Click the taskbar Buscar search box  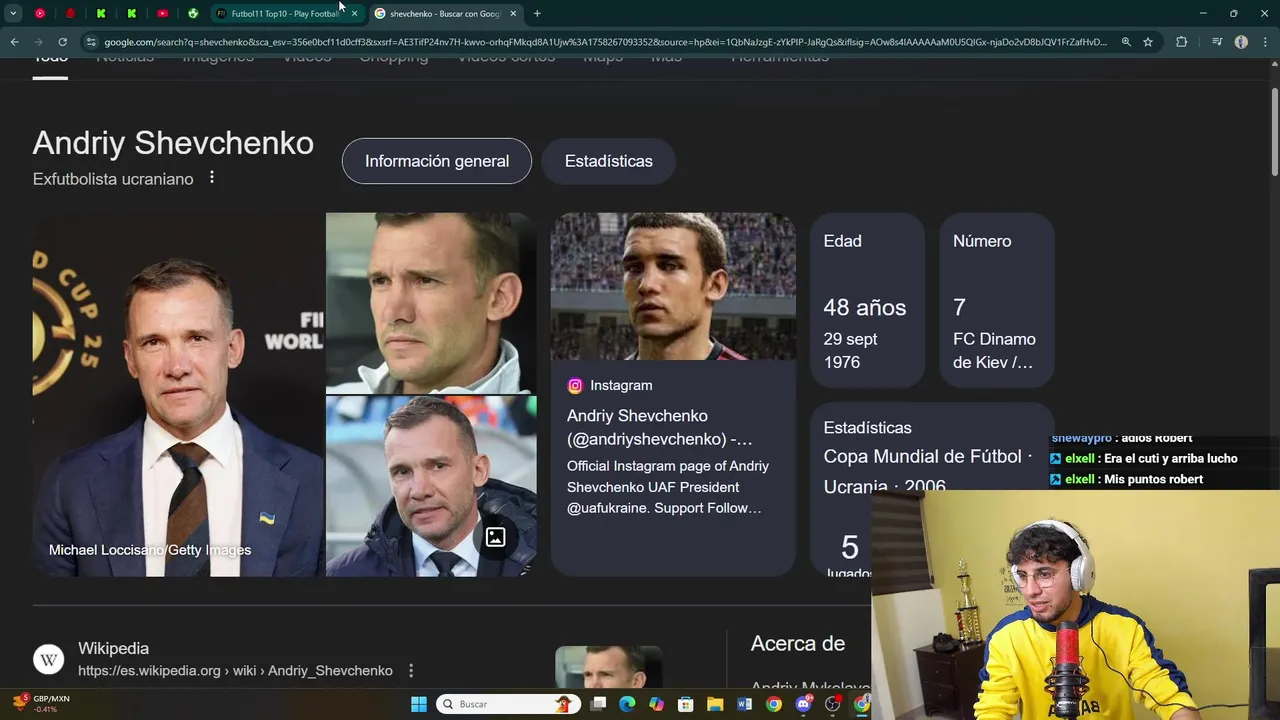pos(510,704)
